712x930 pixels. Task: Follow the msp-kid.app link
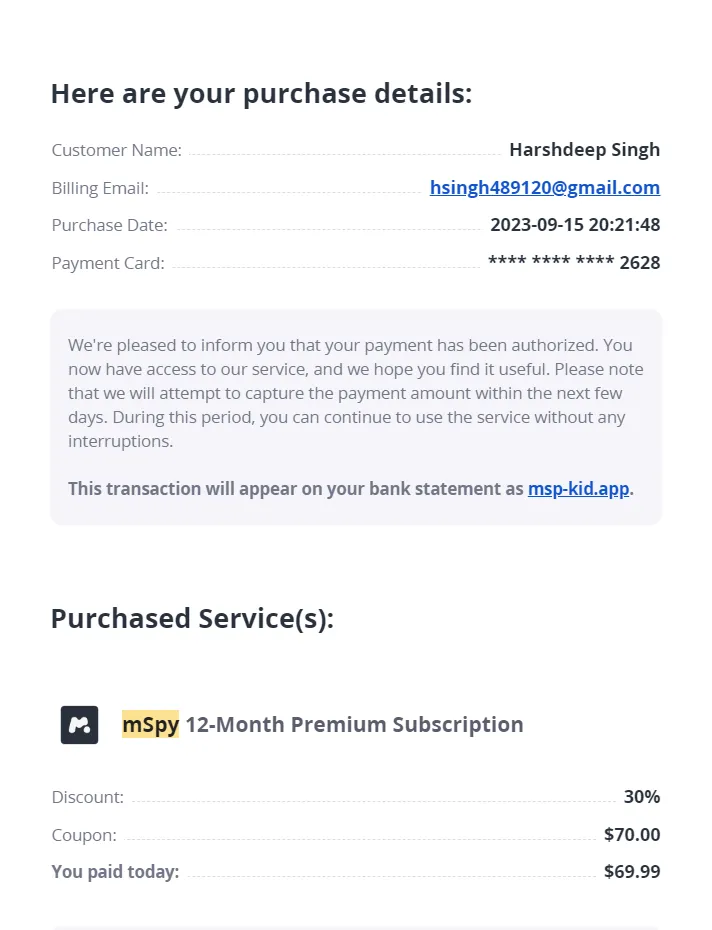coord(578,489)
